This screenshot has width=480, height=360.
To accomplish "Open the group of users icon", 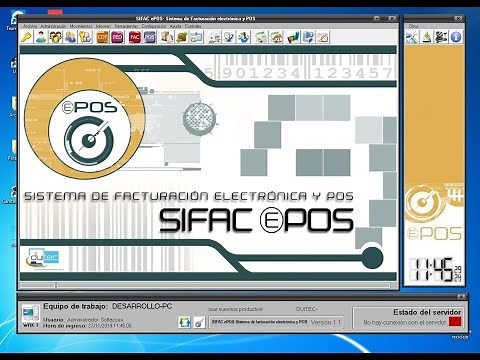I will tap(56, 37).
